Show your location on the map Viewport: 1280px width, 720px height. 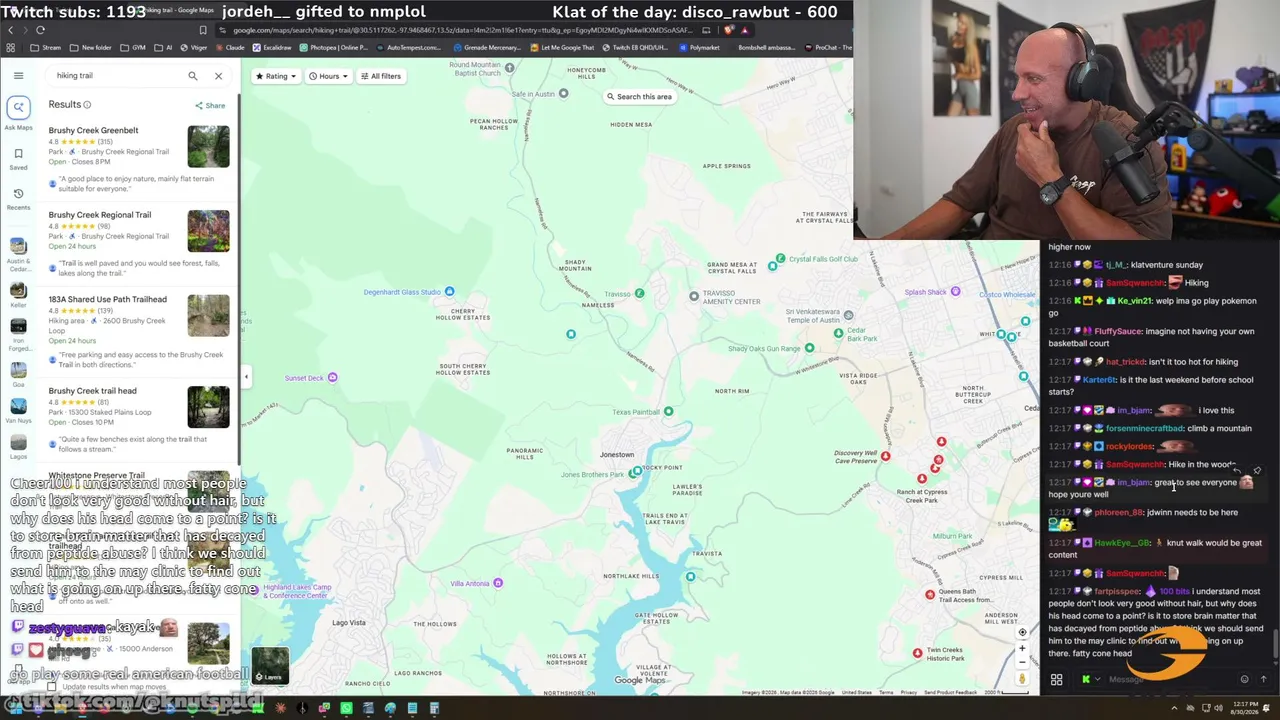pyautogui.click(x=1022, y=632)
